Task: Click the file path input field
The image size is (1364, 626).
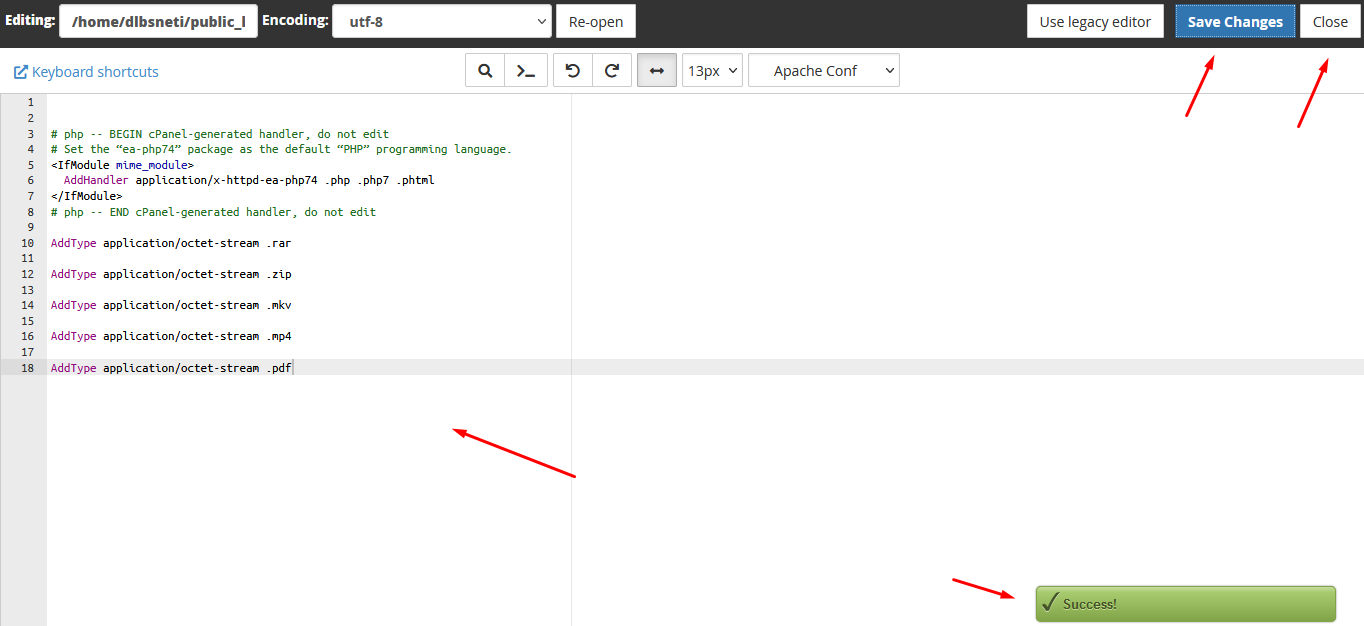Action: [158, 21]
